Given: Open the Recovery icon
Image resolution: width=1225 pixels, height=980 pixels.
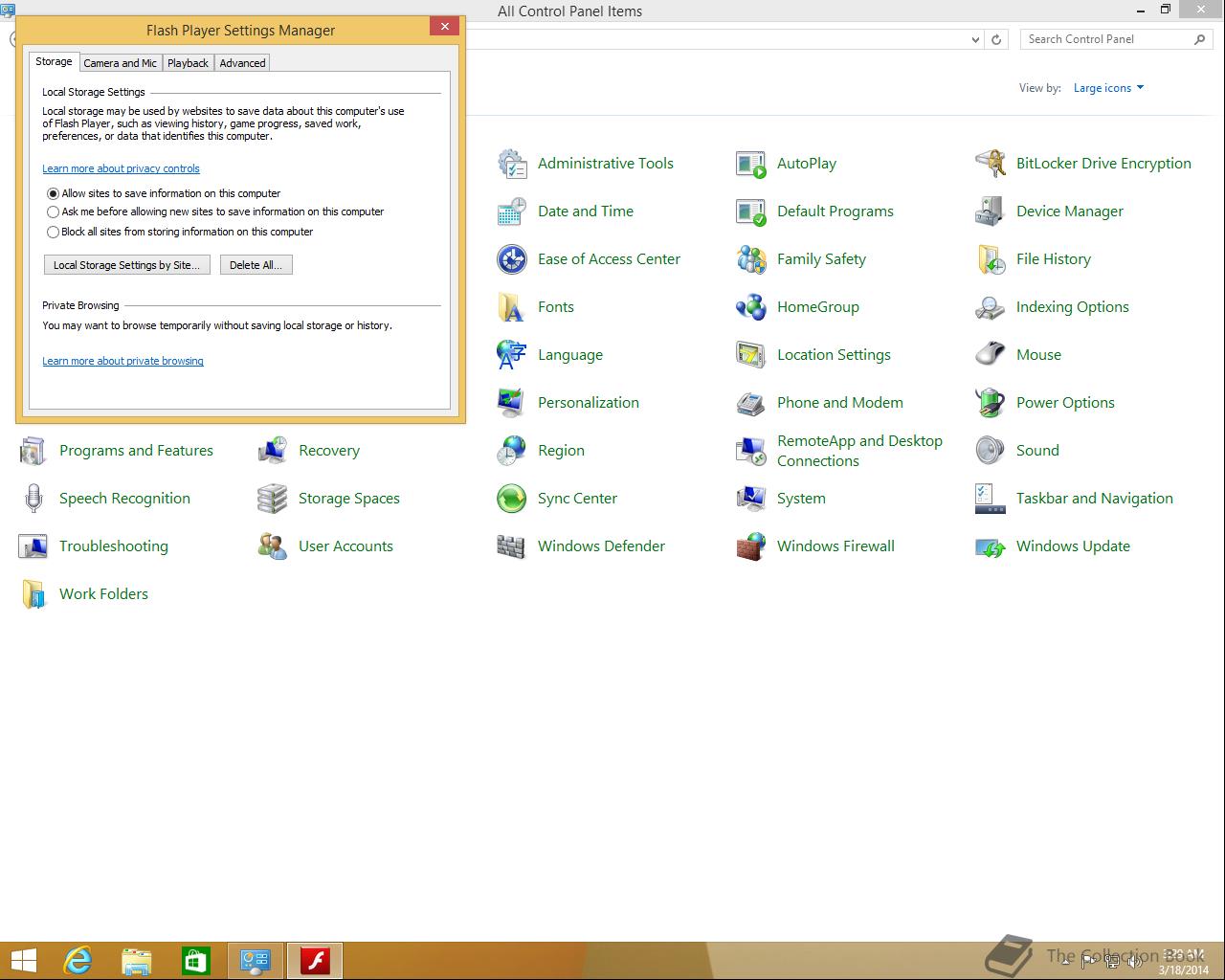Looking at the screenshot, I should pyautogui.click(x=273, y=451).
